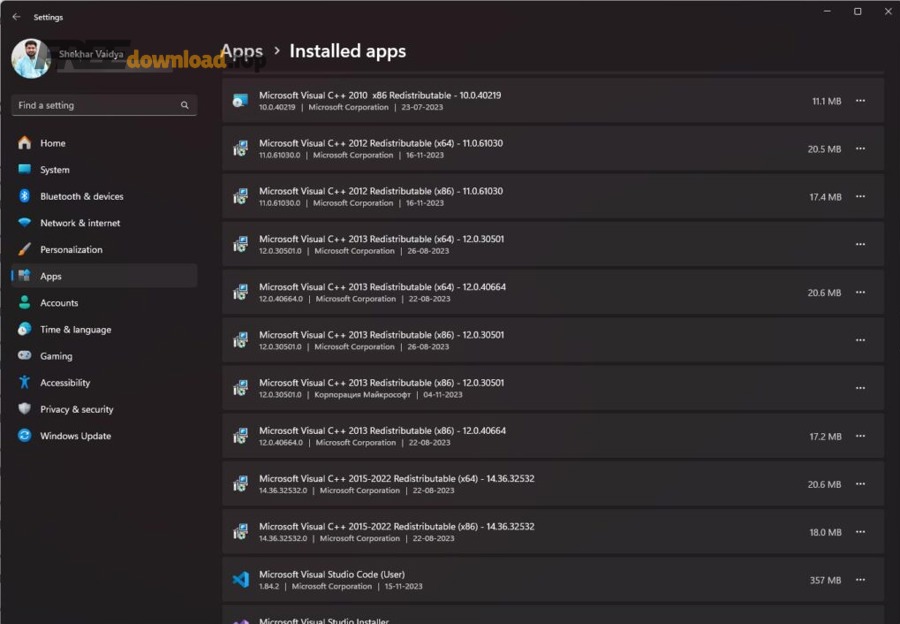The width and height of the screenshot is (900, 624).
Task: Click the Accounts person icon
Action: 24,303
